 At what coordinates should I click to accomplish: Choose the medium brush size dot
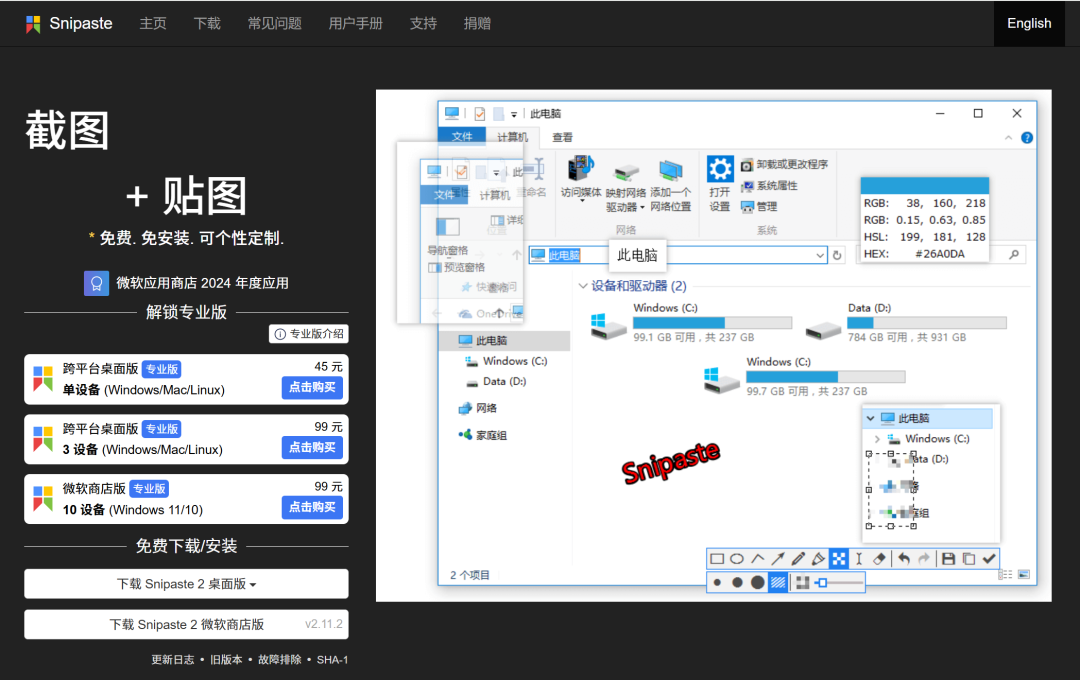coord(737,583)
